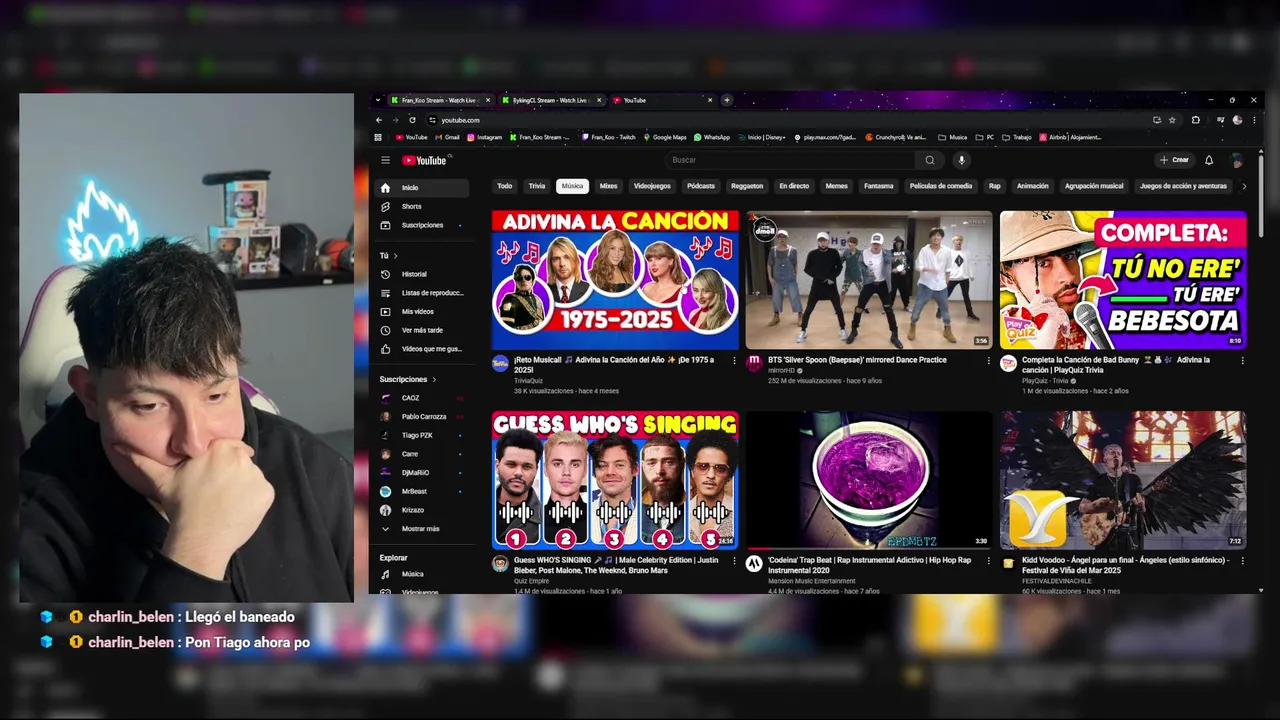Open the PC bookmarks folder
This screenshot has width=1280, height=720.
click(985, 137)
